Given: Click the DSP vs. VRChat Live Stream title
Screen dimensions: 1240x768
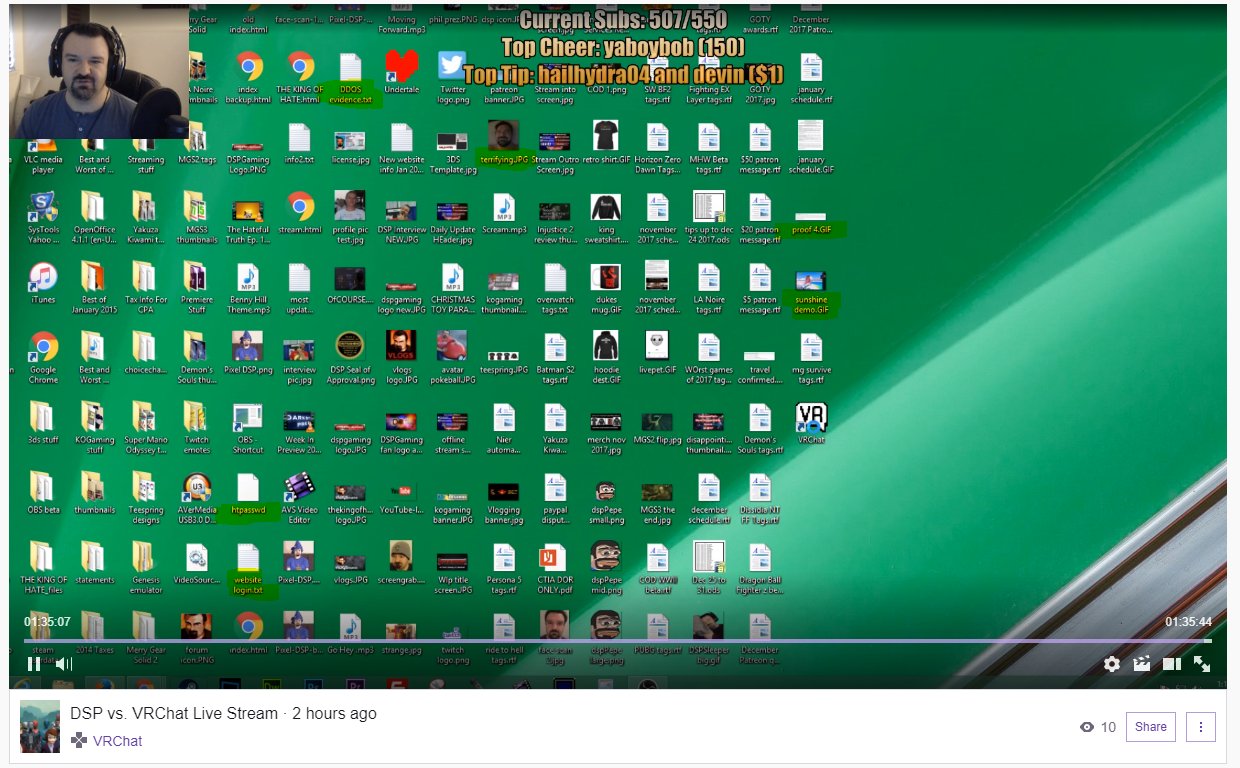Looking at the screenshot, I should point(174,714).
